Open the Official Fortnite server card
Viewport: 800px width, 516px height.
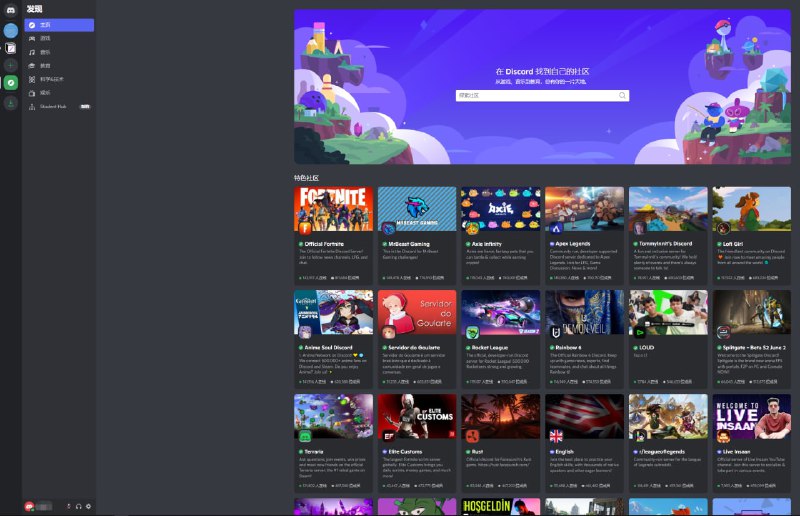(x=333, y=236)
